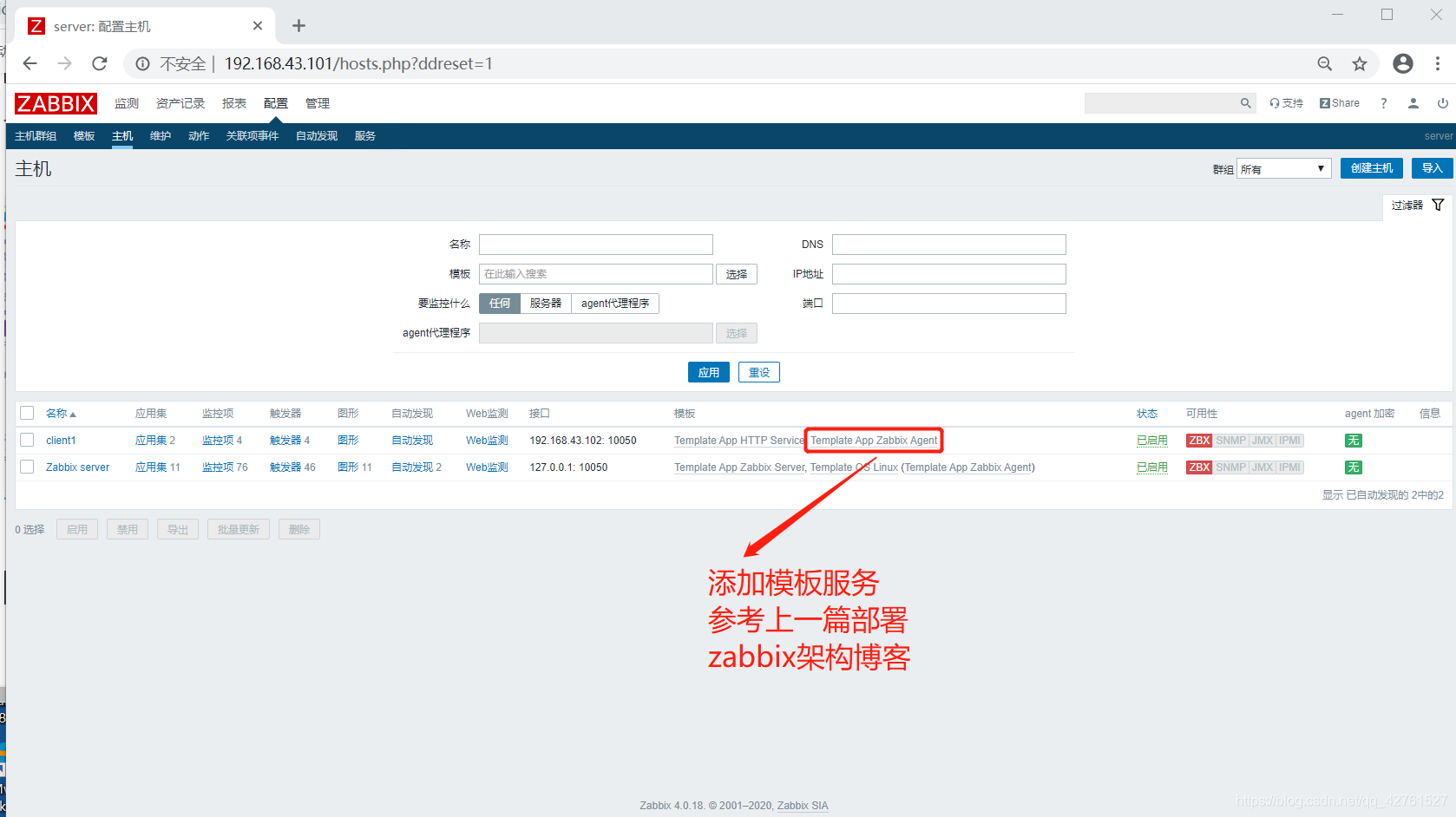Choose the agent代理程序 monitoring option
The height and width of the screenshot is (817, 1456).
pyautogui.click(x=615, y=304)
